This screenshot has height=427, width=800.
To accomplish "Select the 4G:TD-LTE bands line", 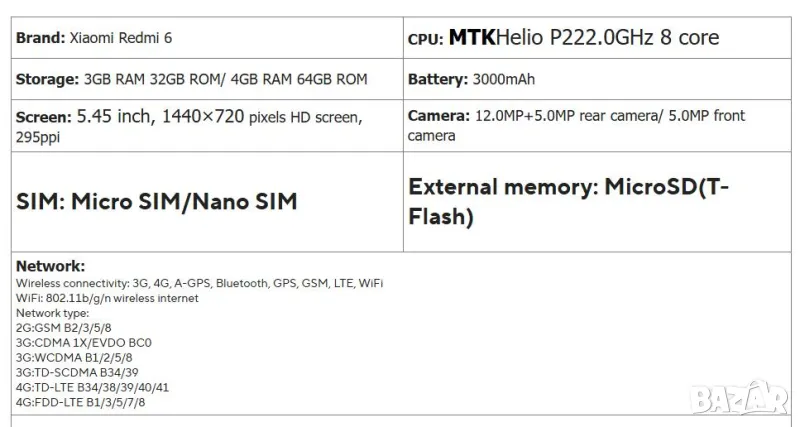I will [93, 387].
